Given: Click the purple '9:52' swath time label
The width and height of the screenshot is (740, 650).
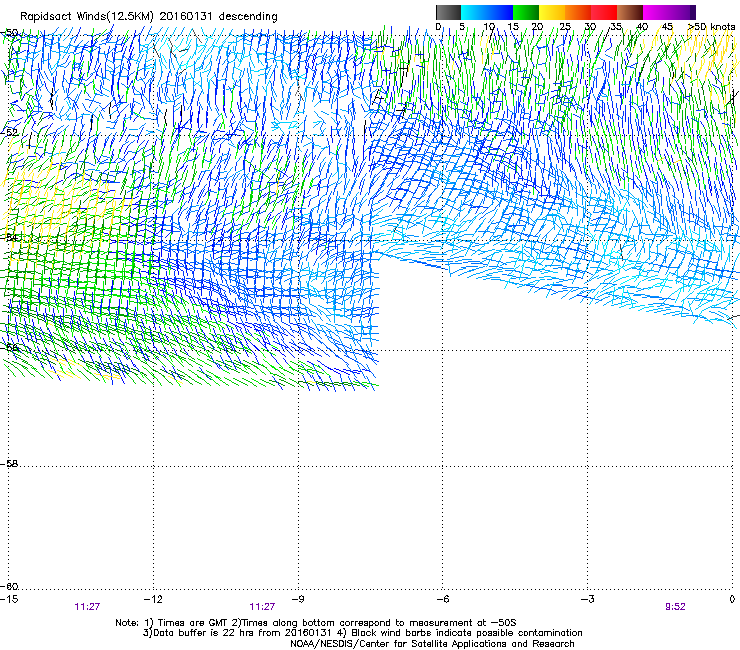Looking at the screenshot, I should (675, 607).
